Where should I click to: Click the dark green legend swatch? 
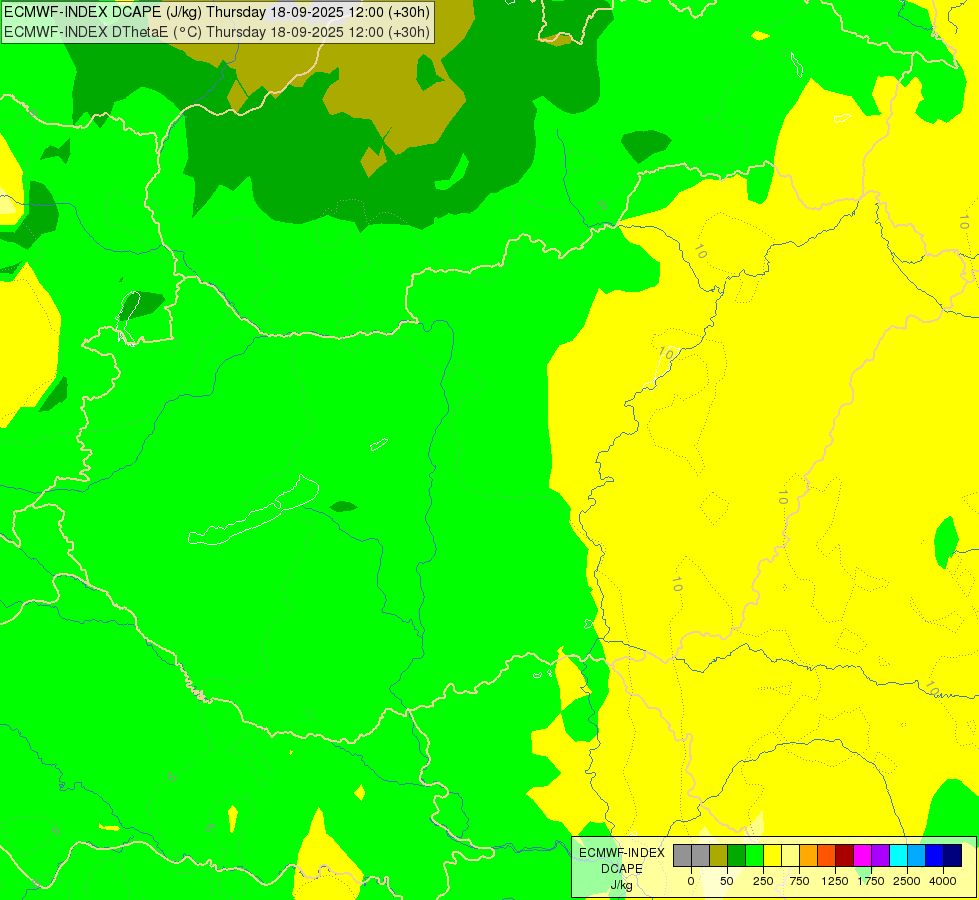(737, 855)
